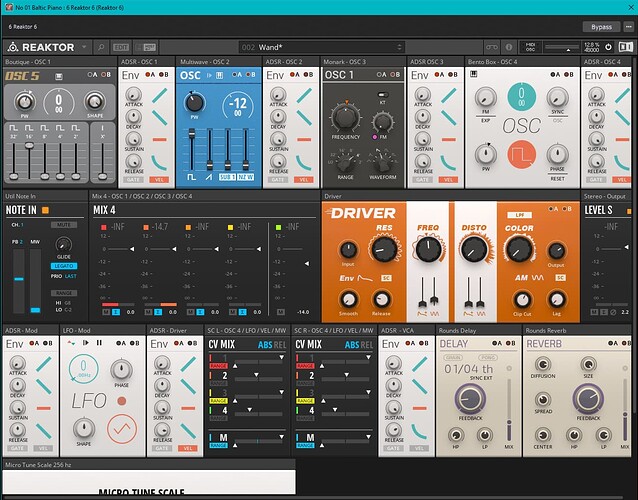Select snapshot A on Rounds Reverb module
The width and height of the screenshot is (638, 500).
[612, 343]
